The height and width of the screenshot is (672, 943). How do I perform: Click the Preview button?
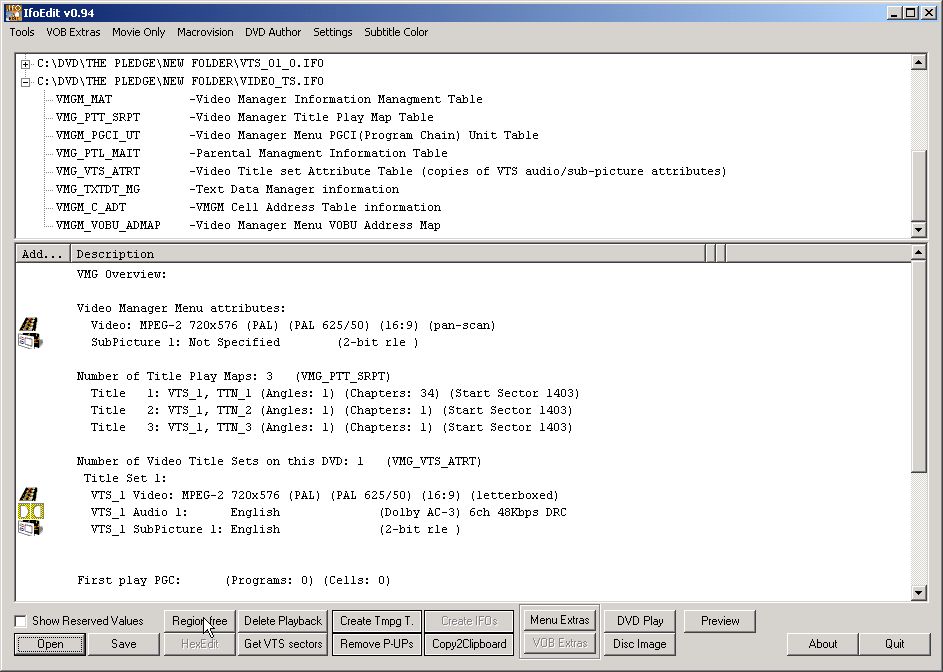[720, 621]
